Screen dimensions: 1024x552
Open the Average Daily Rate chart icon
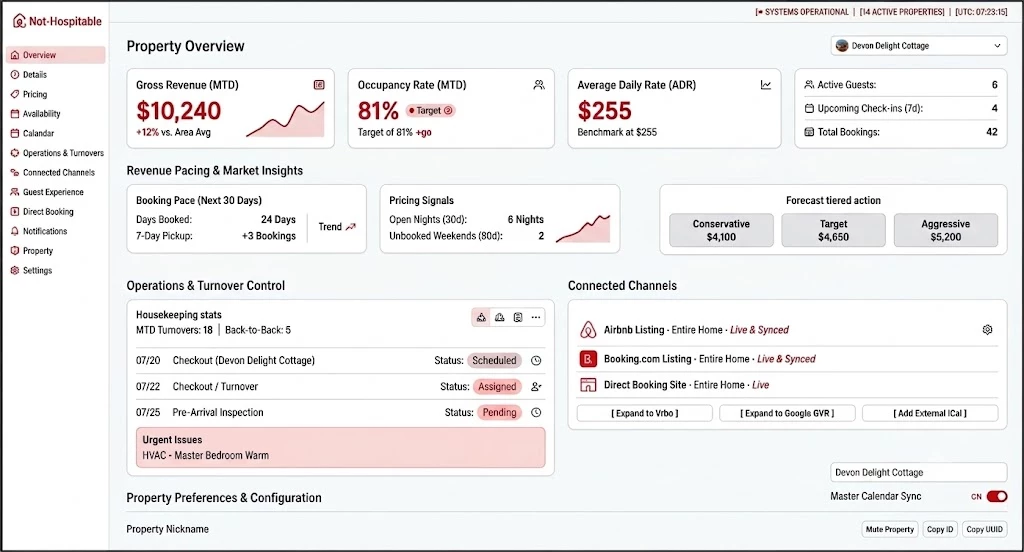click(765, 85)
